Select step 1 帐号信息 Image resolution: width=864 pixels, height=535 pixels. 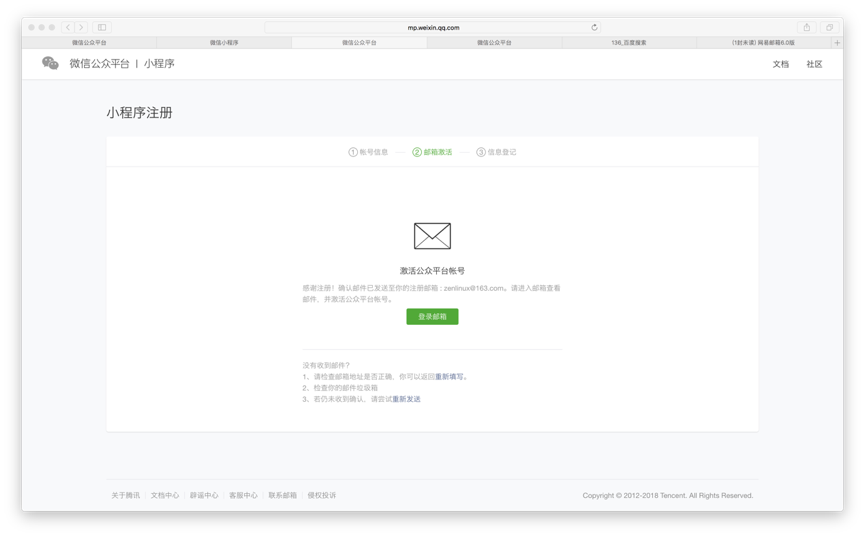[x=368, y=152]
